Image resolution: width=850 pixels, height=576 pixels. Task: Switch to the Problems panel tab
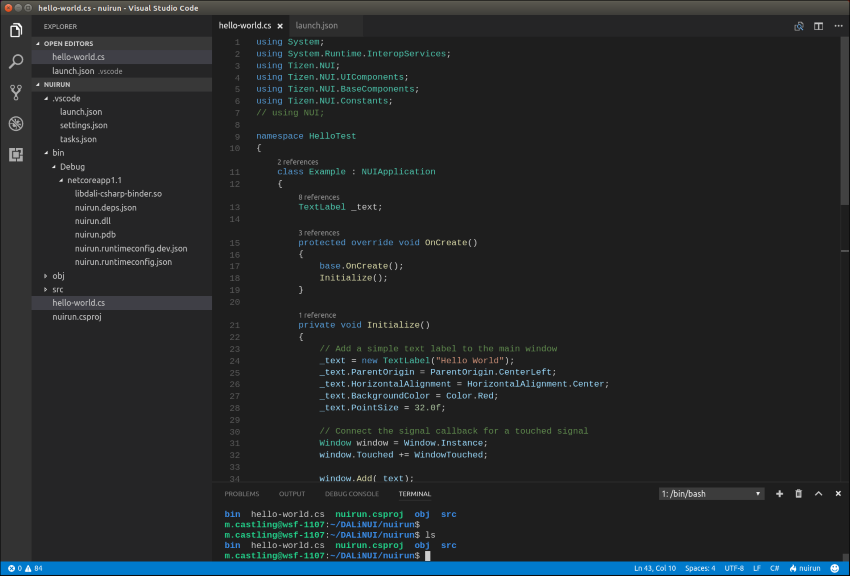(x=241, y=494)
